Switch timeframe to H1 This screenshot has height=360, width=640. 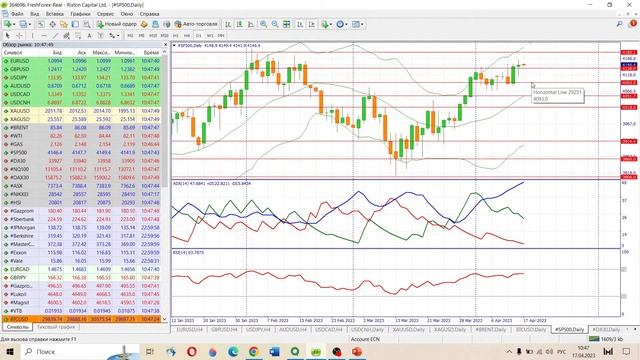pyautogui.click(x=176, y=36)
